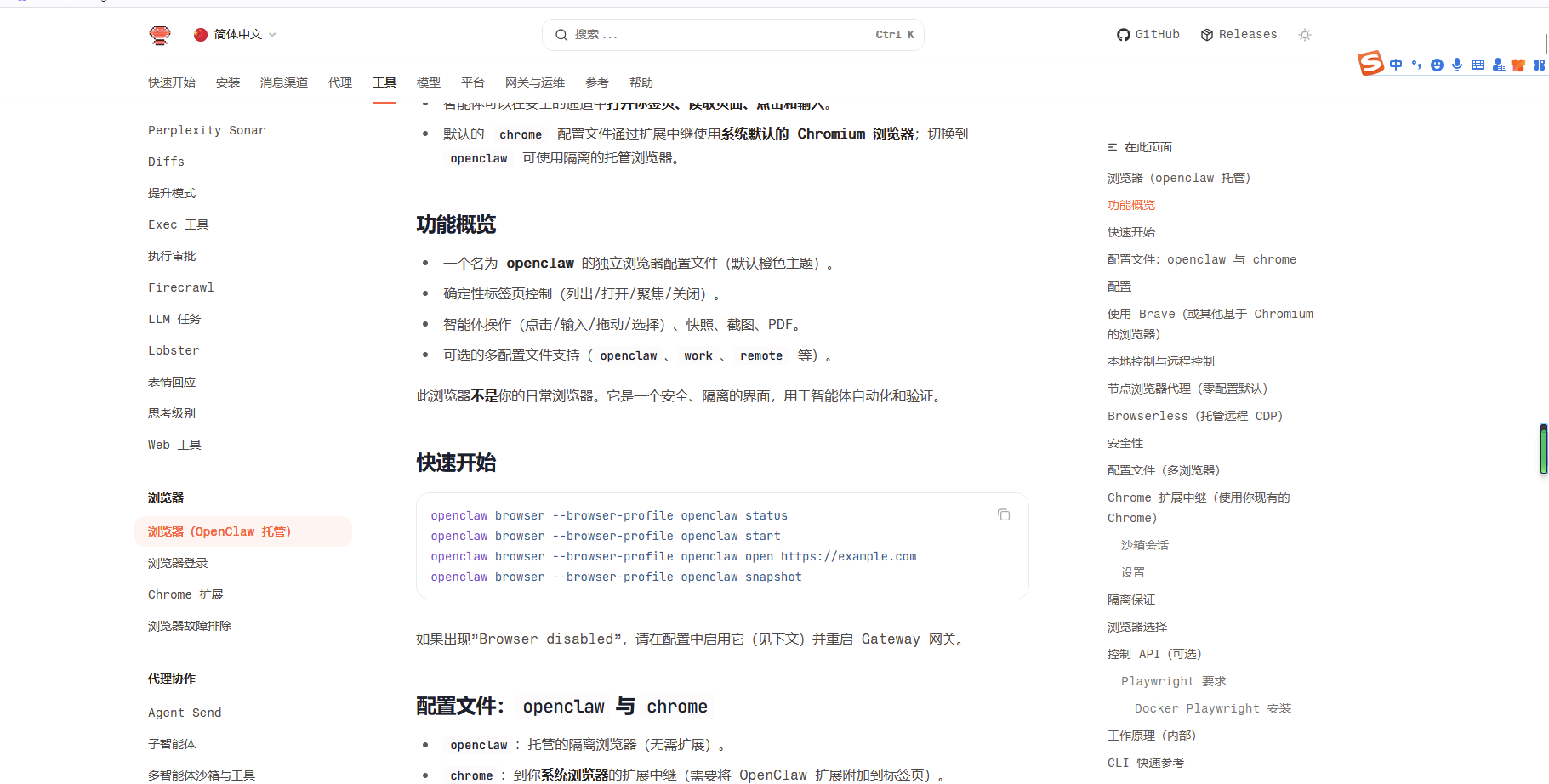Switch to 消息渠道 top tab
This screenshot has width=1549, height=784.
tap(284, 82)
